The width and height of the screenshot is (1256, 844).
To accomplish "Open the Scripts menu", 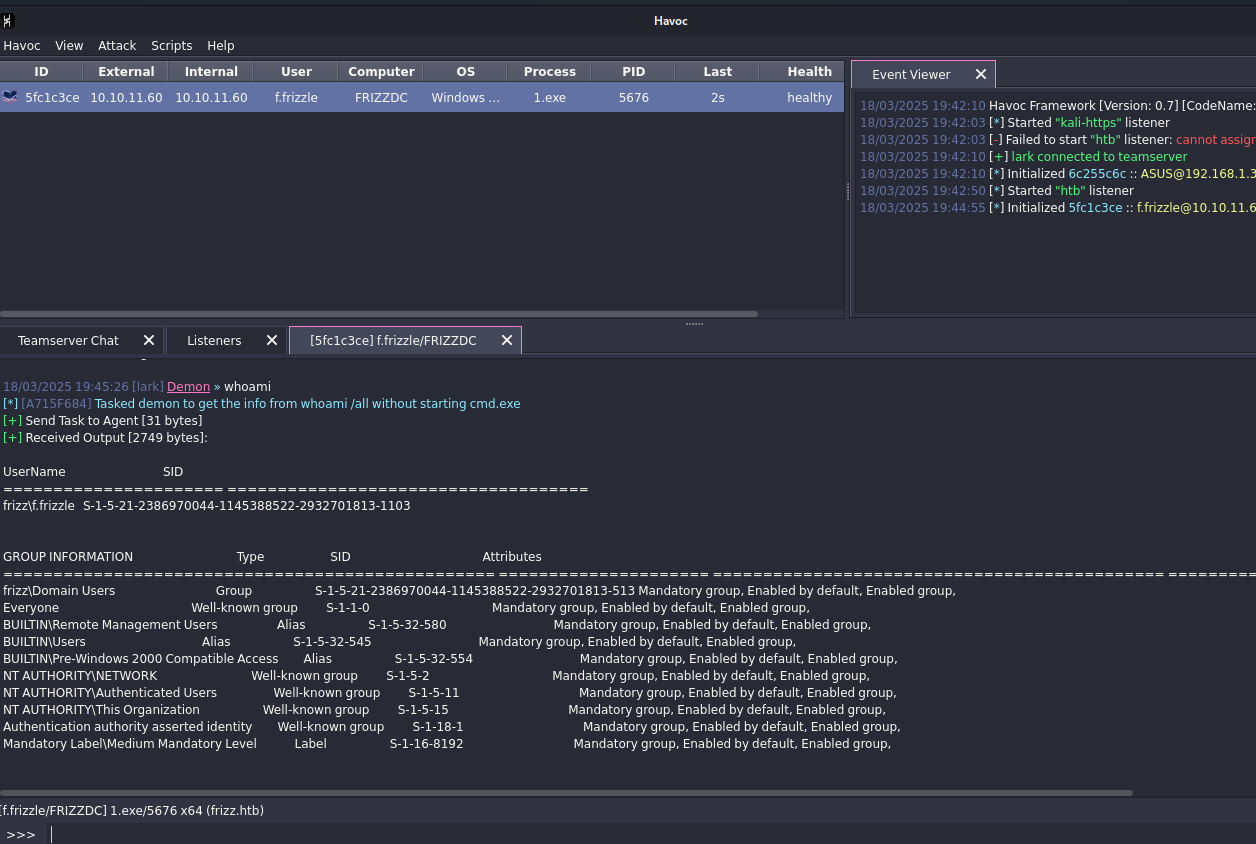I will [171, 45].
